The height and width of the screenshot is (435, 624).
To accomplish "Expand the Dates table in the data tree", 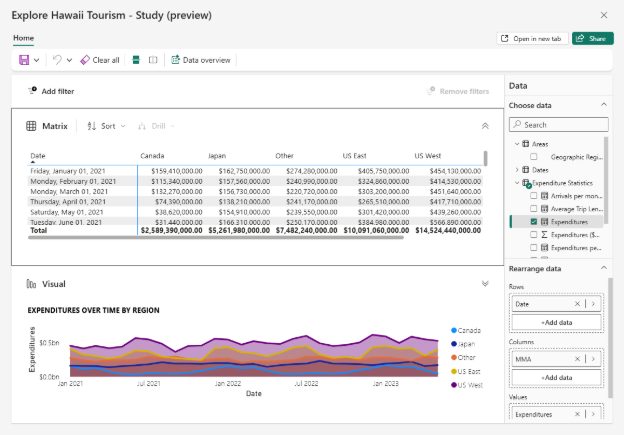I will pos(517,170).
